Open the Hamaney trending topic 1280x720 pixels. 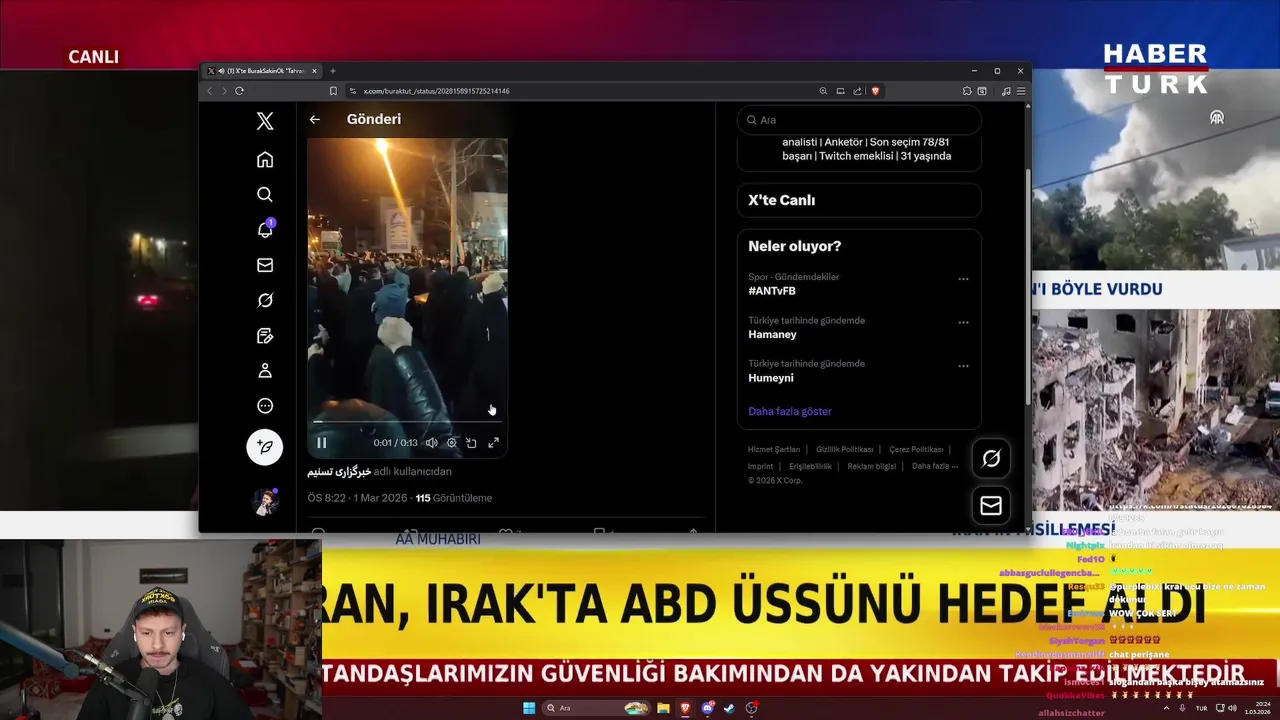click(x=772, y=335)
